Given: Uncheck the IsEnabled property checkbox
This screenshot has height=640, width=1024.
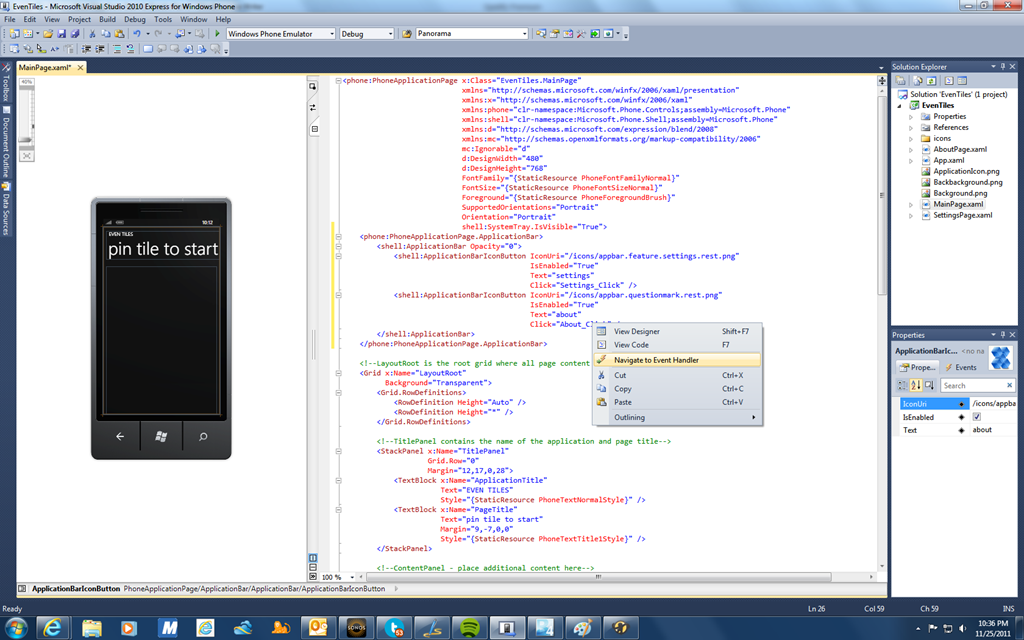Looking at the screenshot, I should point(977,417).
